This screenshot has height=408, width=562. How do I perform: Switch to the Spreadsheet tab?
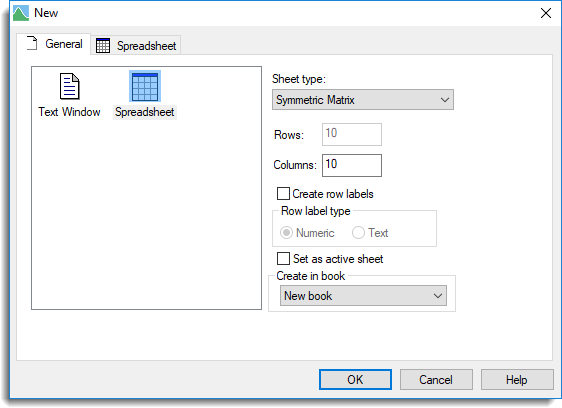pos(136,45)
